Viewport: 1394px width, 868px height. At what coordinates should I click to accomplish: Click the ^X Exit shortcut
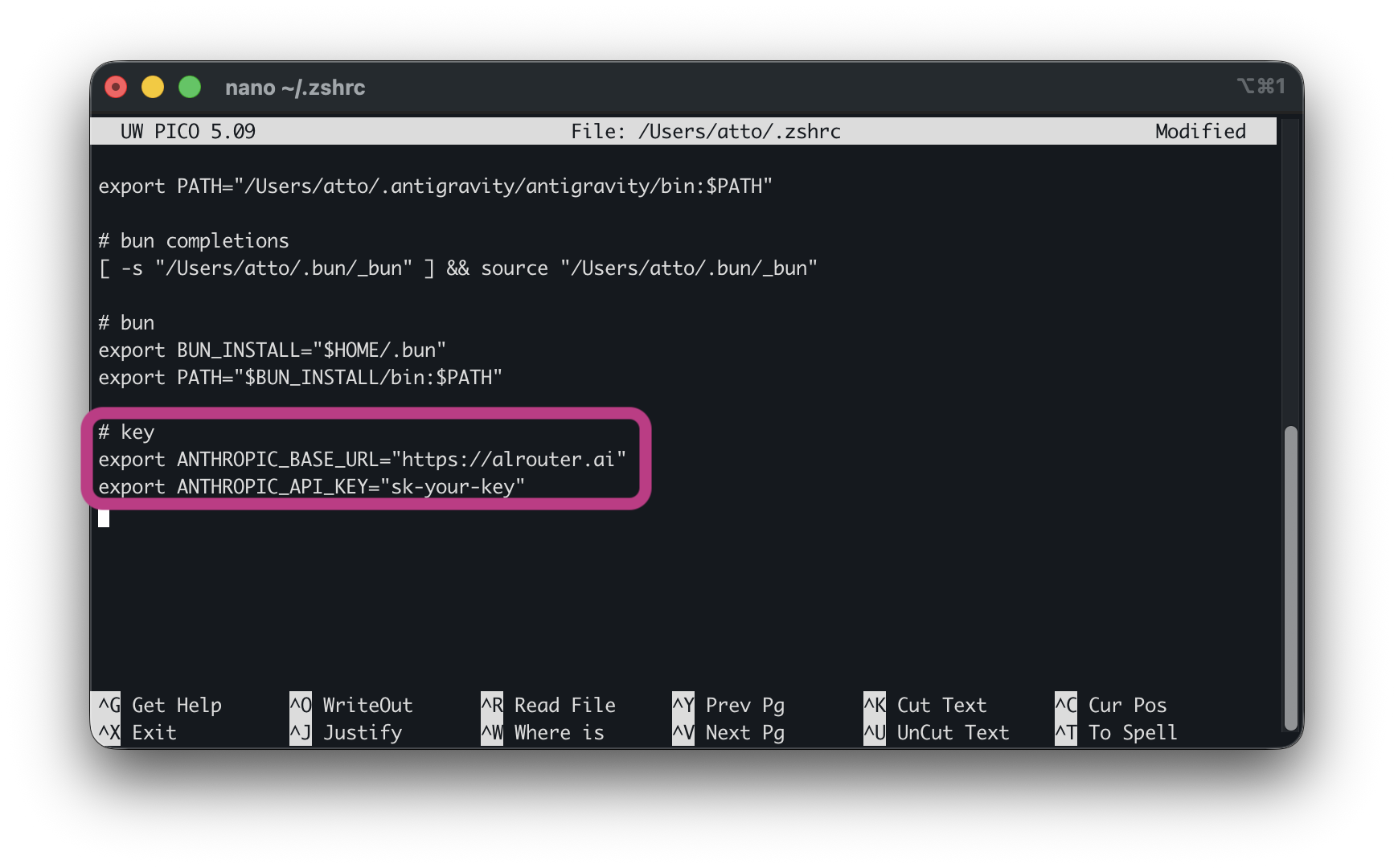coord(137,732)
